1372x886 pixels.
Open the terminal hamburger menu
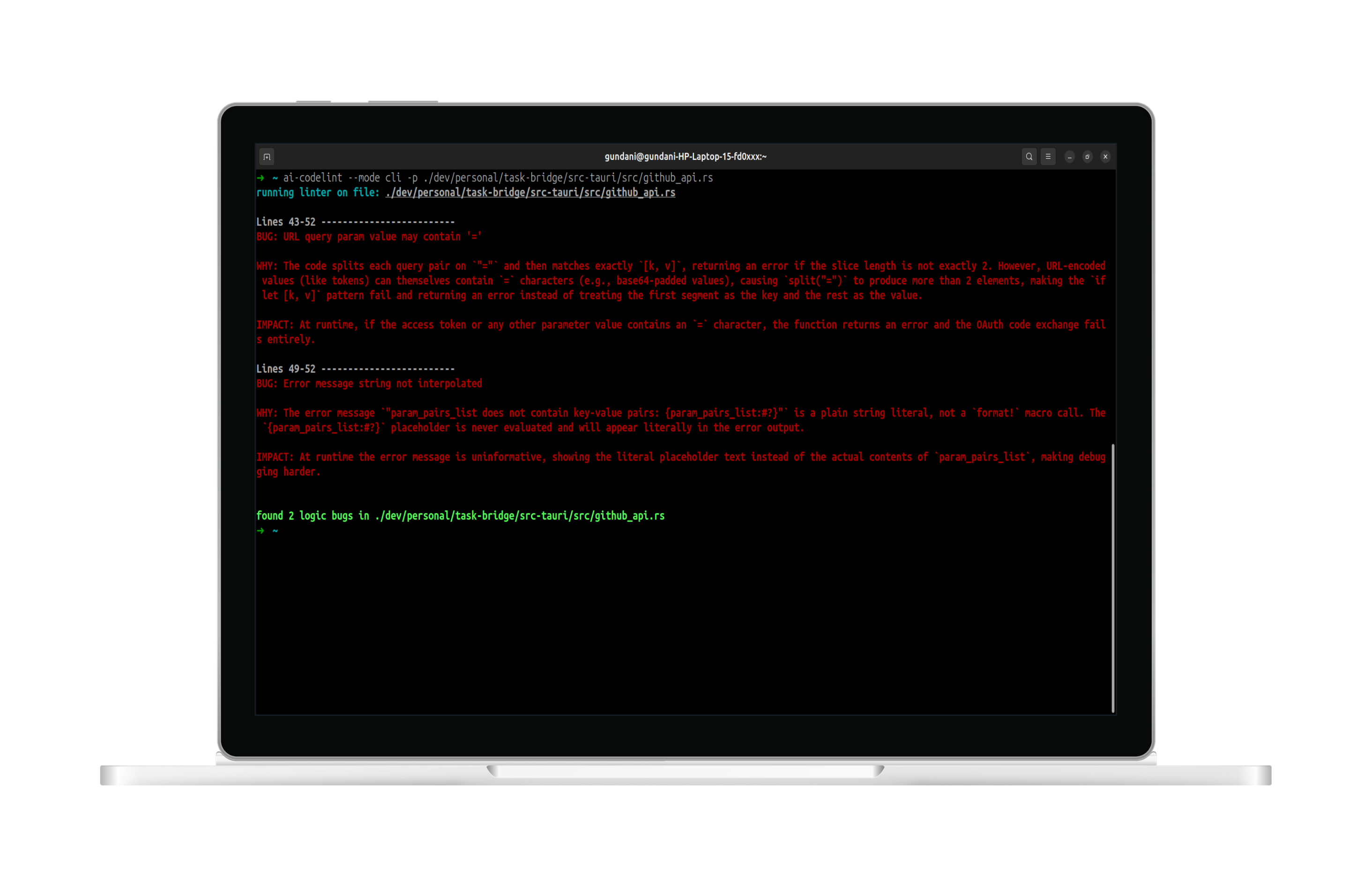coord(1048,156)
